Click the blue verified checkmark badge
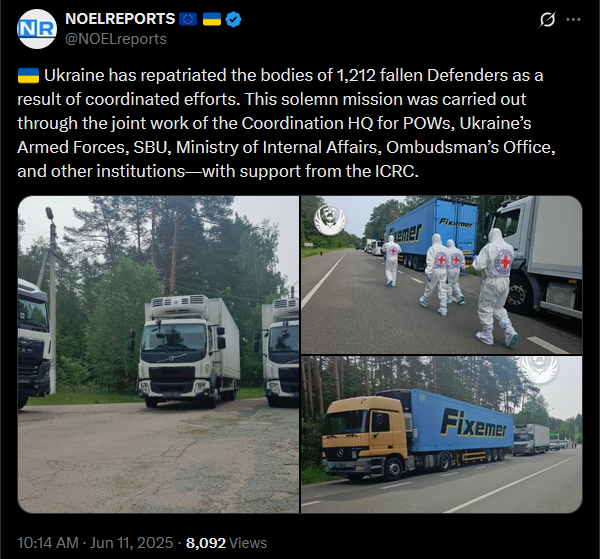The height and width of the screenshot is (559, 600). coord(233,19)
